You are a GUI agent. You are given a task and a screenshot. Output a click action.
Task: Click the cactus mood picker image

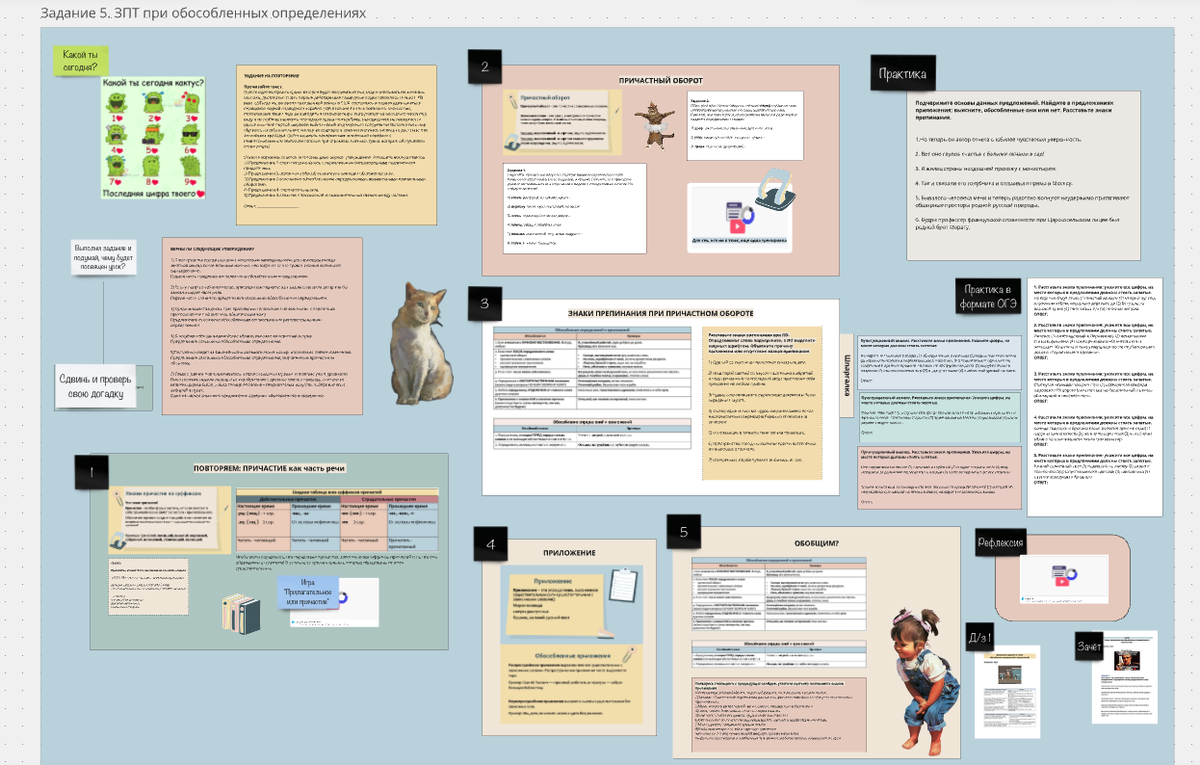click(154, 138)
